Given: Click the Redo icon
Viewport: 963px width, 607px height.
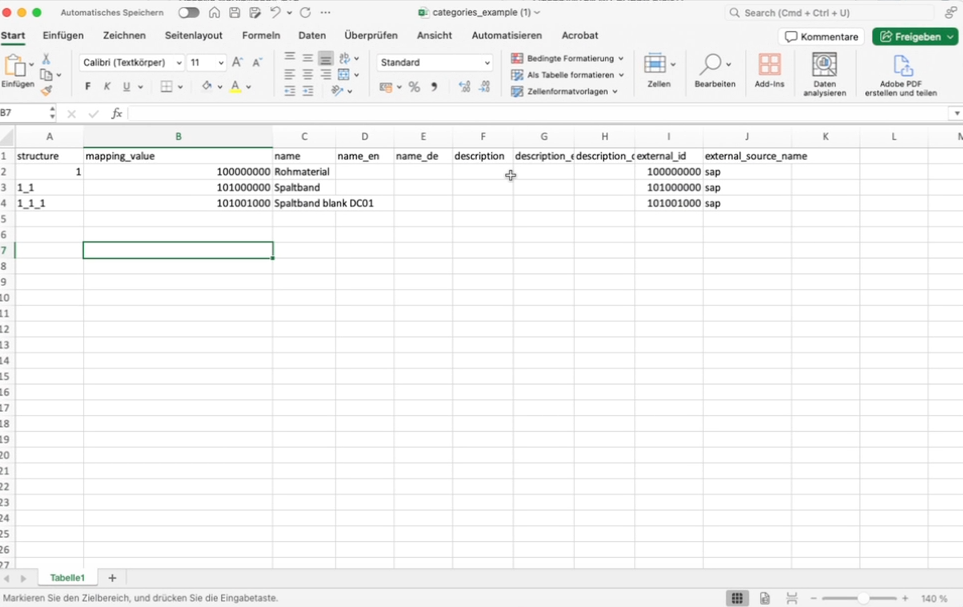Looking at the screenshot, I should [x=305, y=12].
